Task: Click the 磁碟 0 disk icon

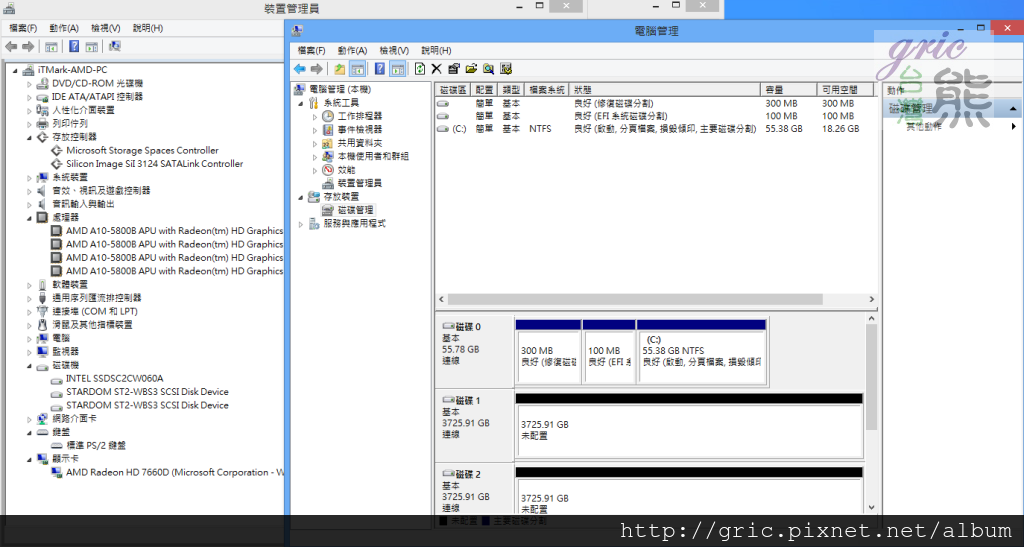Action: (448, 326)
